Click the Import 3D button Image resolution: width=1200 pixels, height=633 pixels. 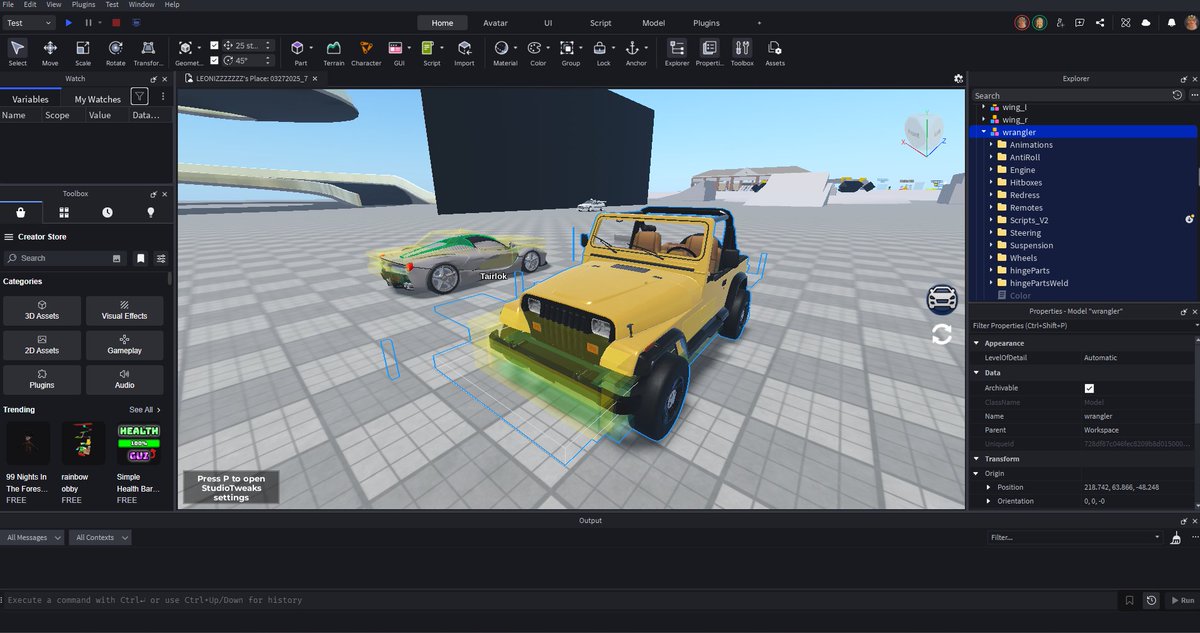464,52
